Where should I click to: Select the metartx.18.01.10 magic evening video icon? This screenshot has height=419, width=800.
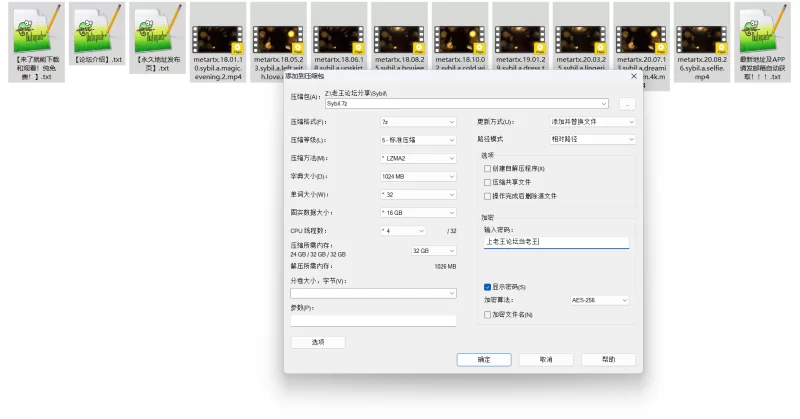tap(218, 42)
